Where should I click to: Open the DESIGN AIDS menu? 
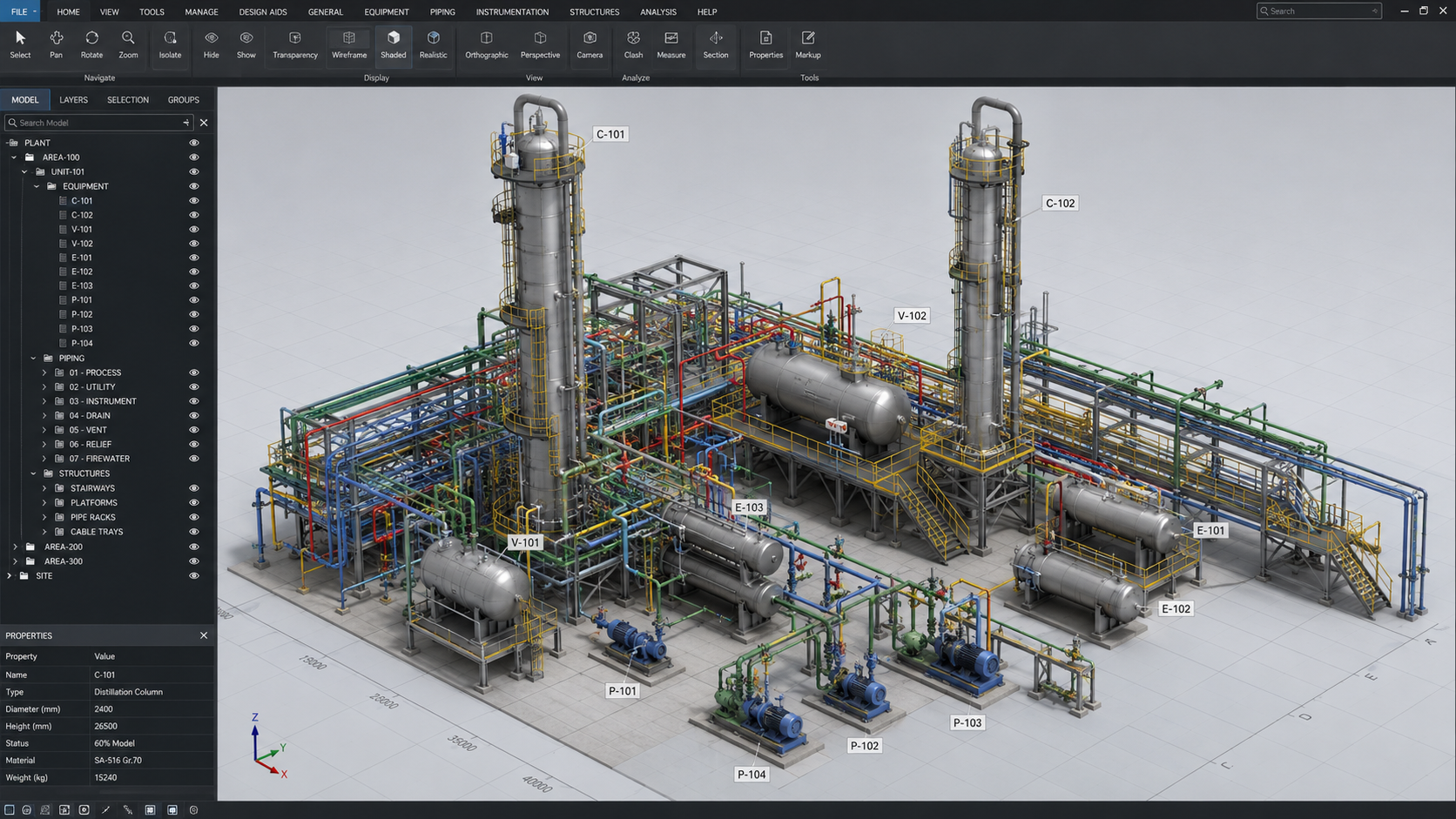[263, 12]
